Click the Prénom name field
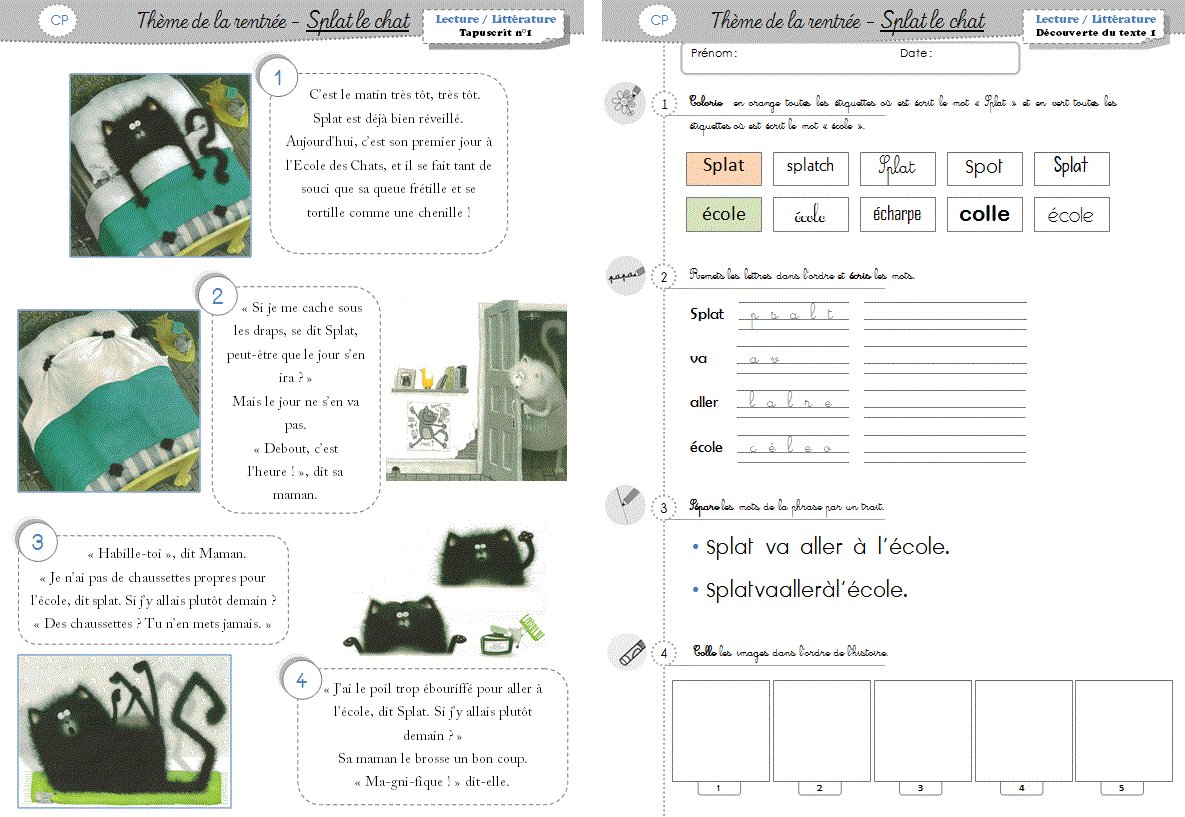 780,57
